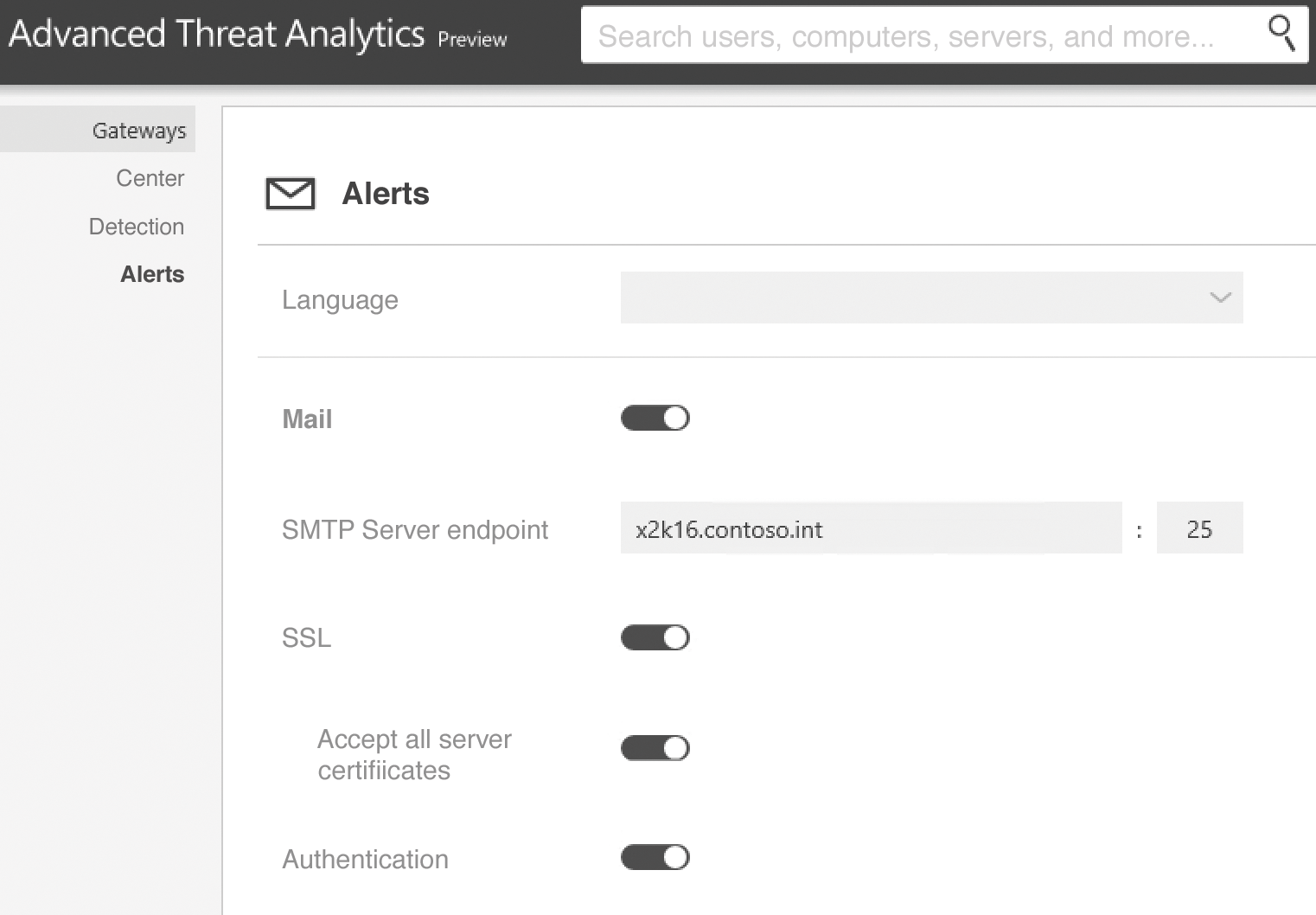This screenshot has height=915, width=1316.
Task: Open the Detection settings section
Action: click(137, 227)
